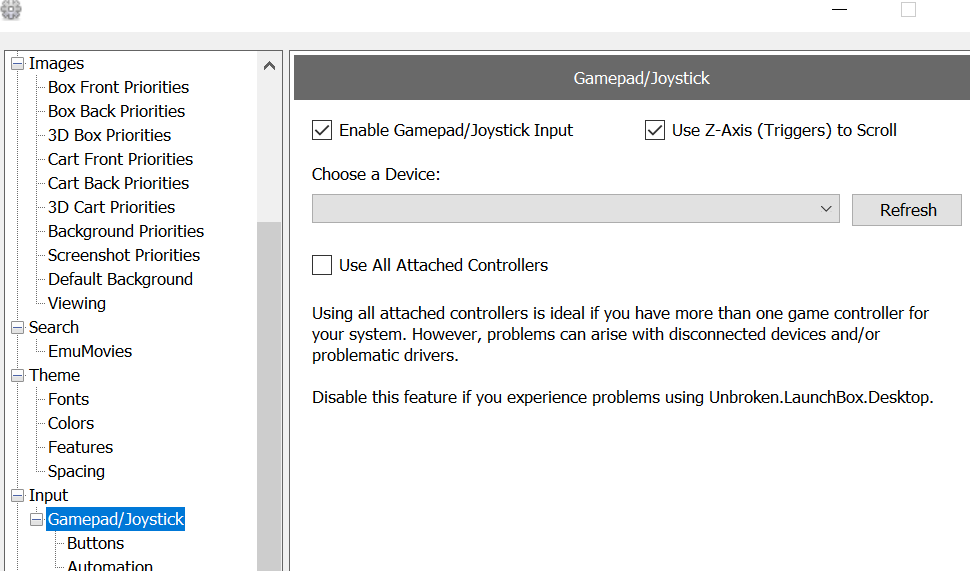The height and width of the screenshot is (571, 970).
Task: Open the Choose a Device dropdown
Action: click(x=575, y=208)
